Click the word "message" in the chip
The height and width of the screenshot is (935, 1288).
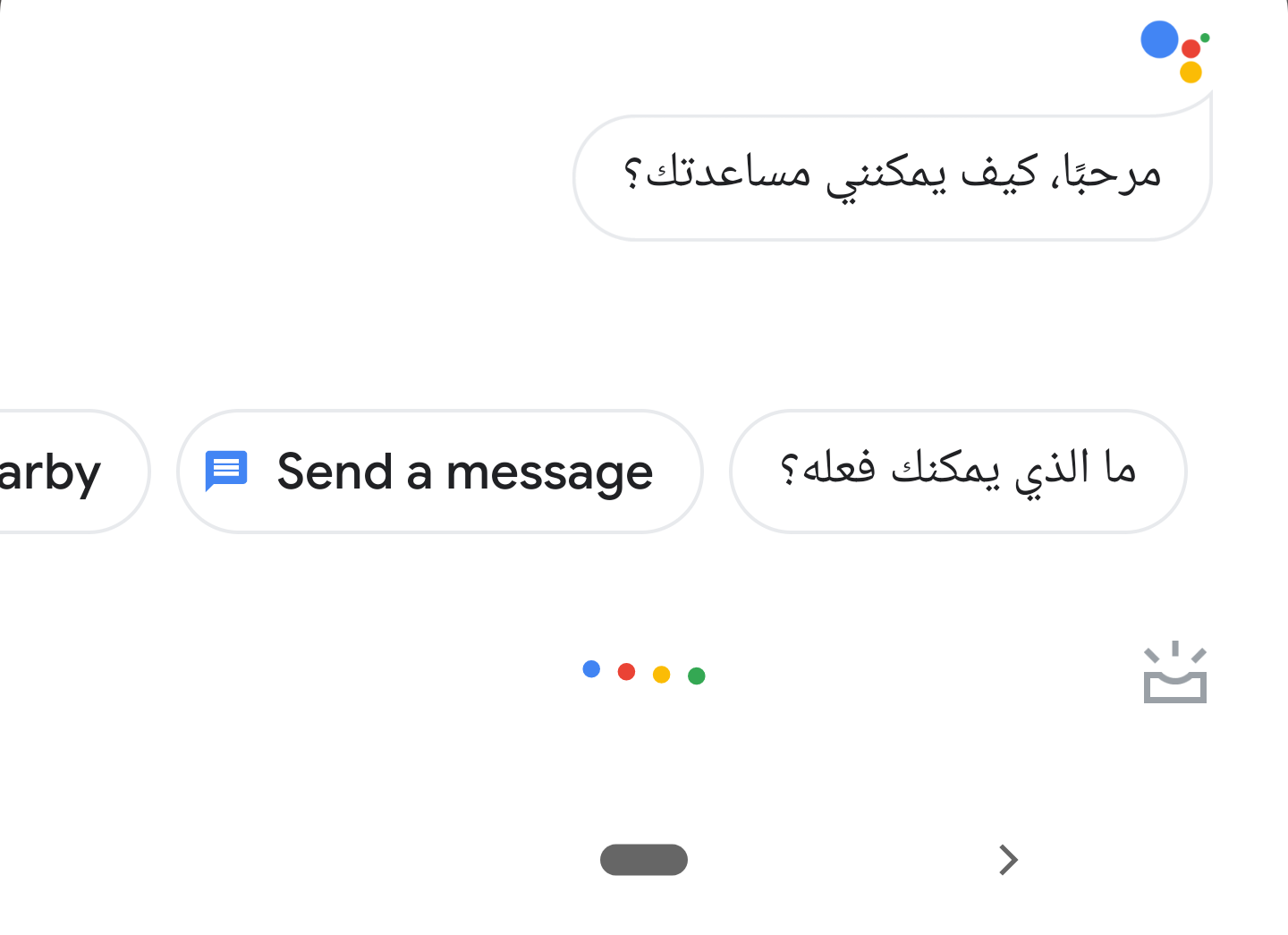(x=549, y=472)
